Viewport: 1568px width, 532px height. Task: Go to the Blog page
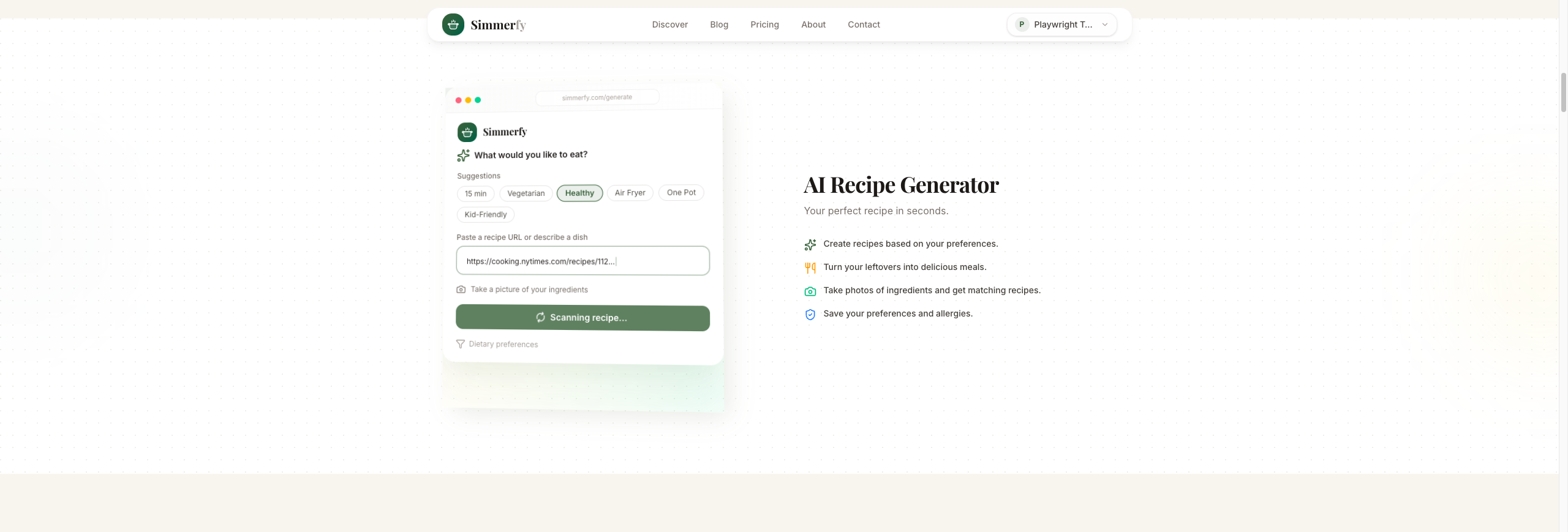[719, 24]
